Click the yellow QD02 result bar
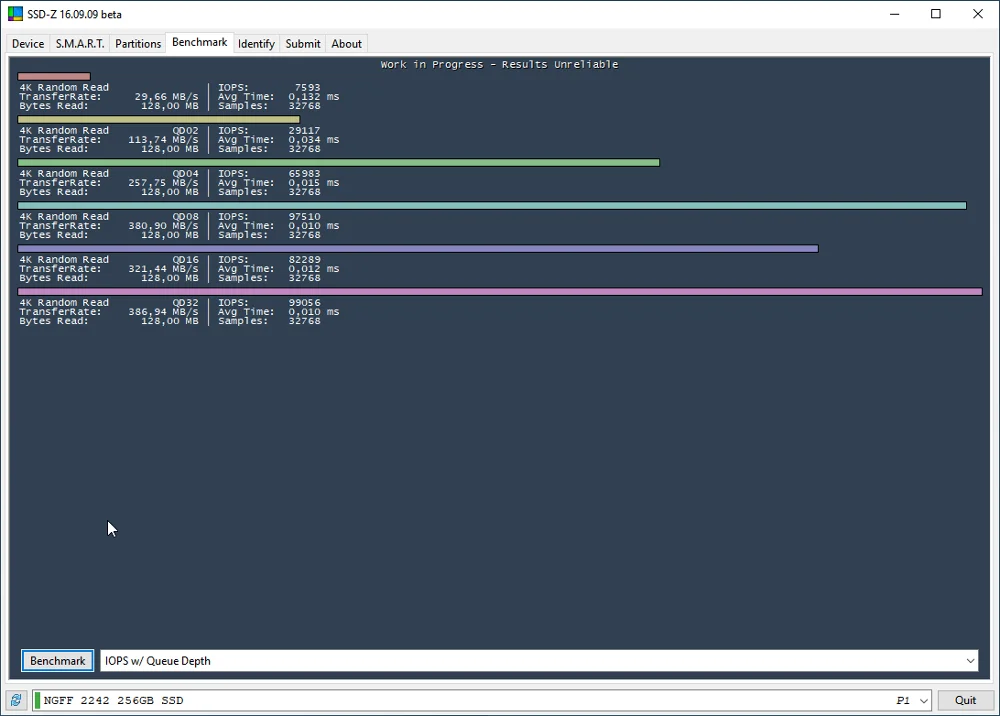This screenshot has height=716, width=1000. (159, 119)
